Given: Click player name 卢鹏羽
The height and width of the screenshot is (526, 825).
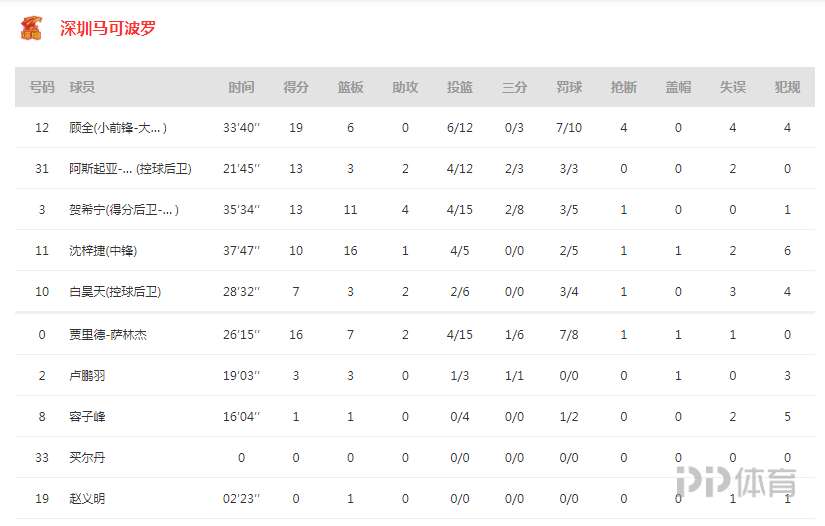Looking at the screenshot, I should 87,376.
